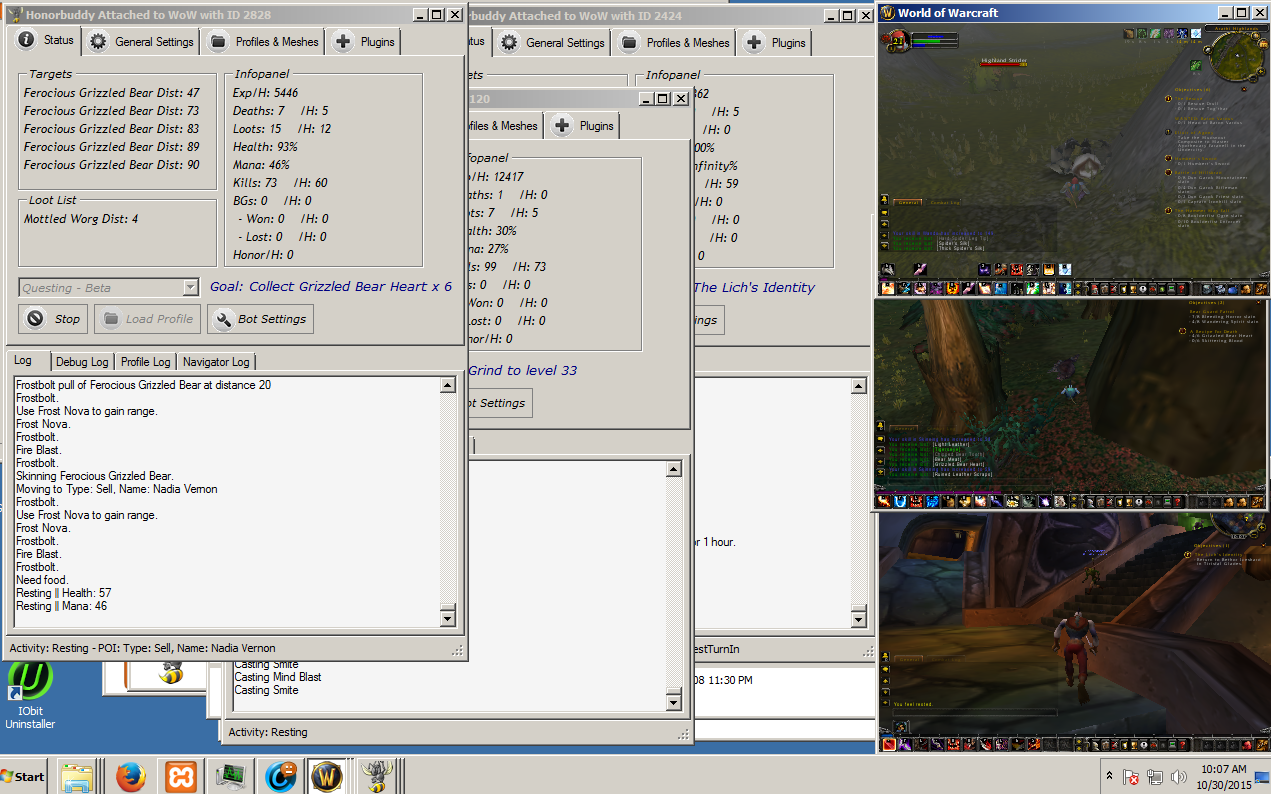Switch to the Debug Log tab
This screenshot has width=1271, height=794.
82,361
